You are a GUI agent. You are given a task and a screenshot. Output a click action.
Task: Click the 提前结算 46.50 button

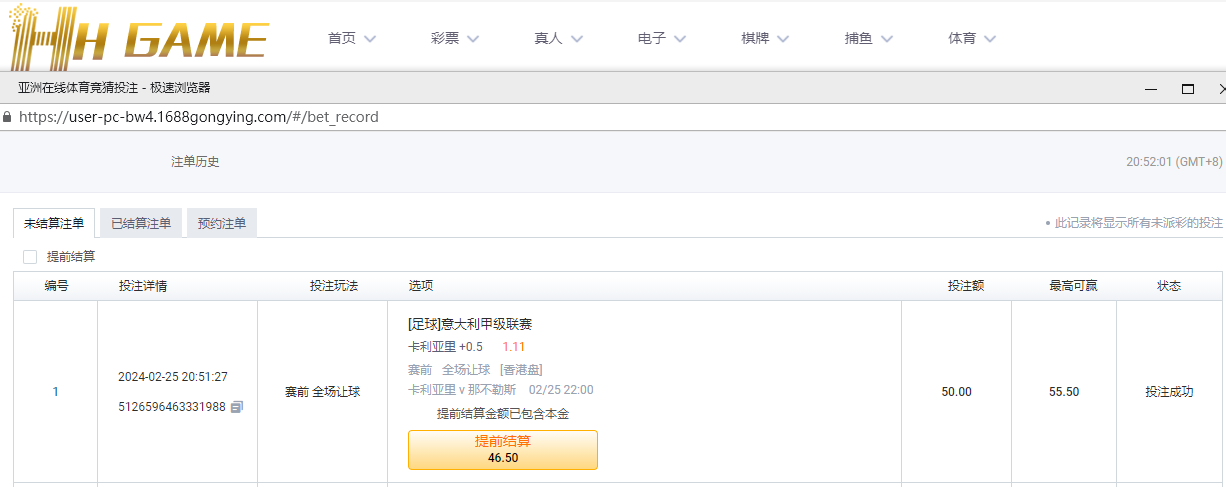[x=503, y=450]
